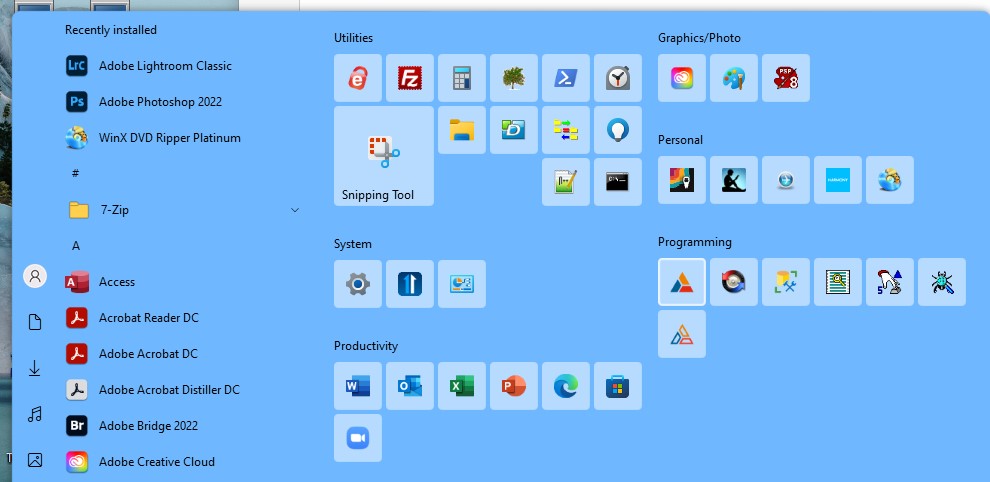
Task: Click the '#' letter header in the list
Action: tap(75, 173)
